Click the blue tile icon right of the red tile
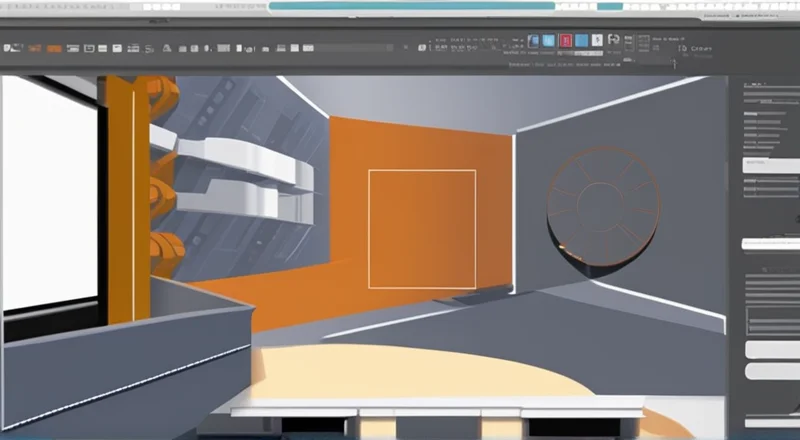 tap(582, 40)
